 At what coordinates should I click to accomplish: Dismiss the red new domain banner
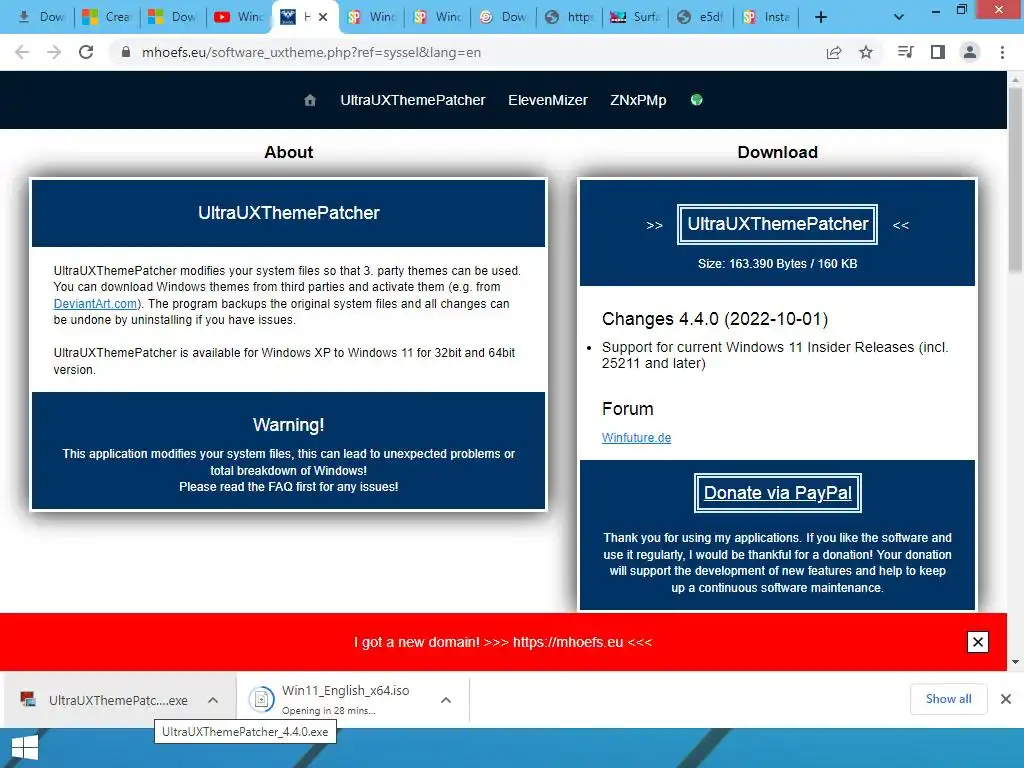(x=978, y=642)
